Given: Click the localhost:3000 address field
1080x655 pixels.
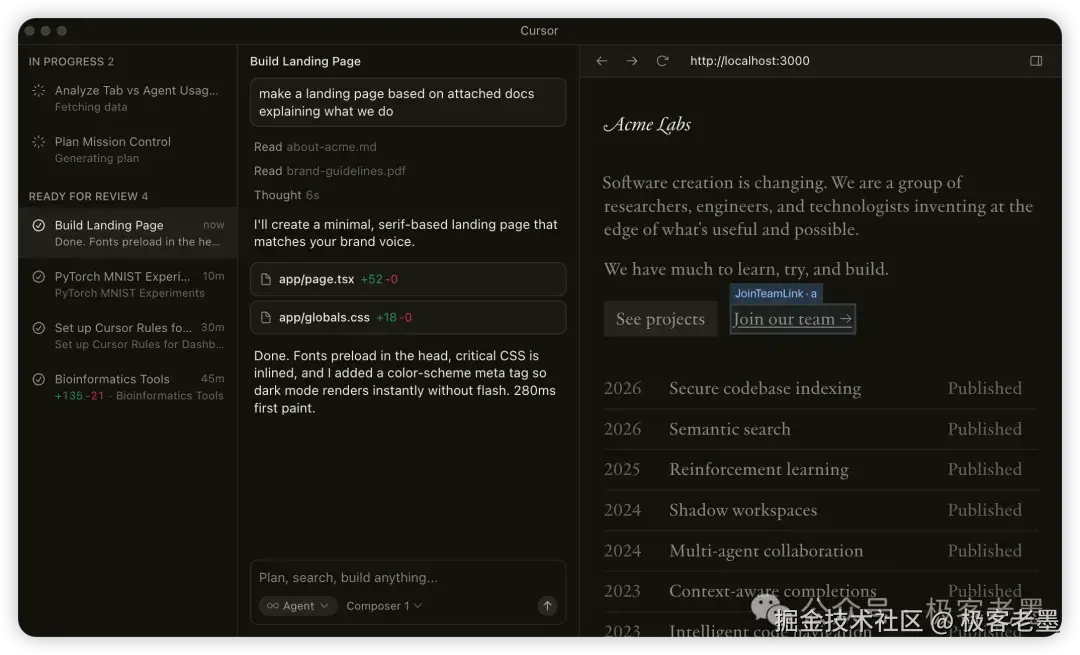Looking at the screenshot, I should click(749, 61).
